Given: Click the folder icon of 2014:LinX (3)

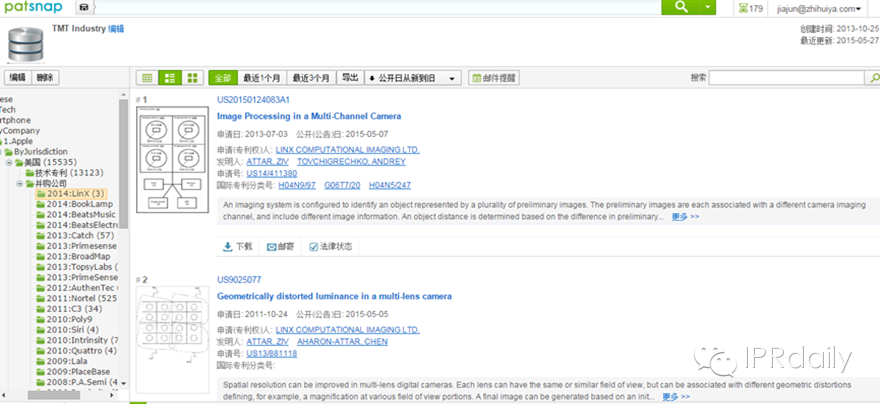Looking at the screenshot, I should 40,194.
